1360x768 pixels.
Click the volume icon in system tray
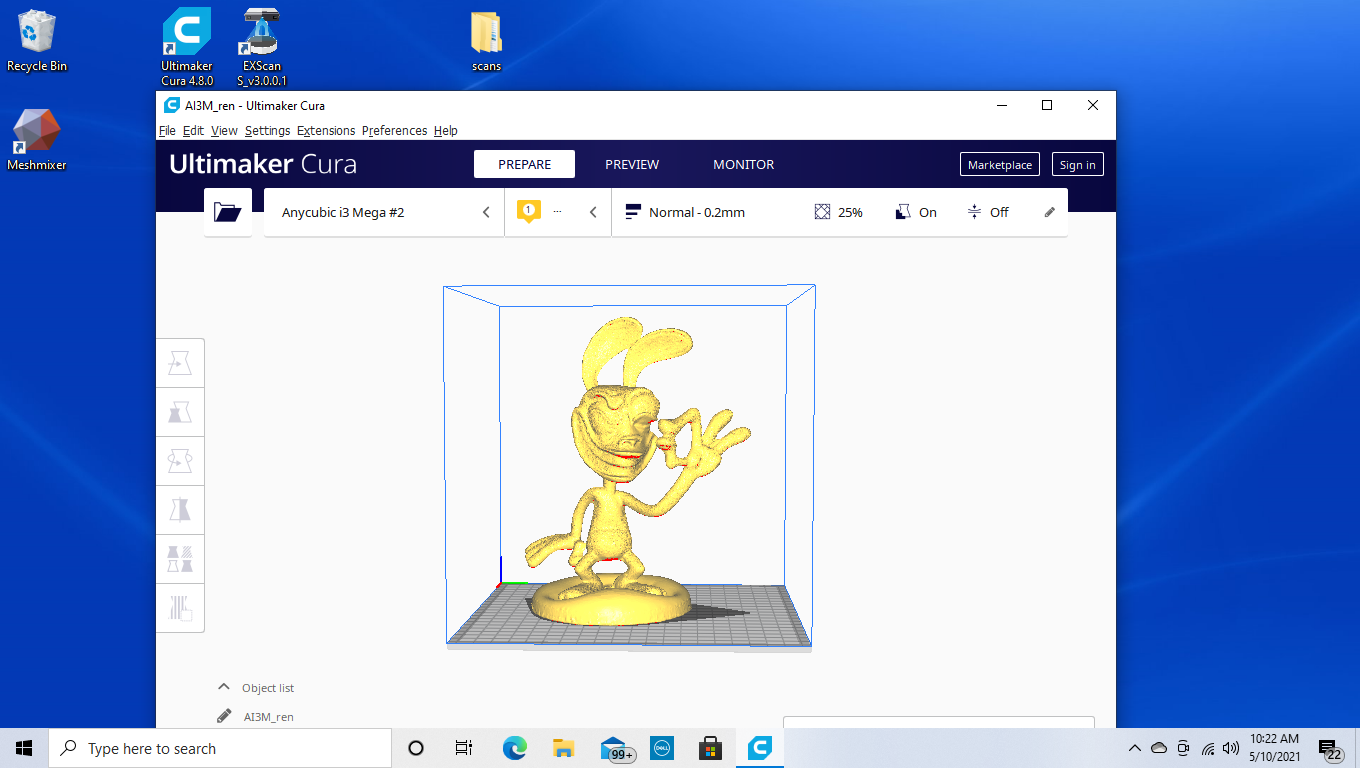click(x=1231, y=748)
